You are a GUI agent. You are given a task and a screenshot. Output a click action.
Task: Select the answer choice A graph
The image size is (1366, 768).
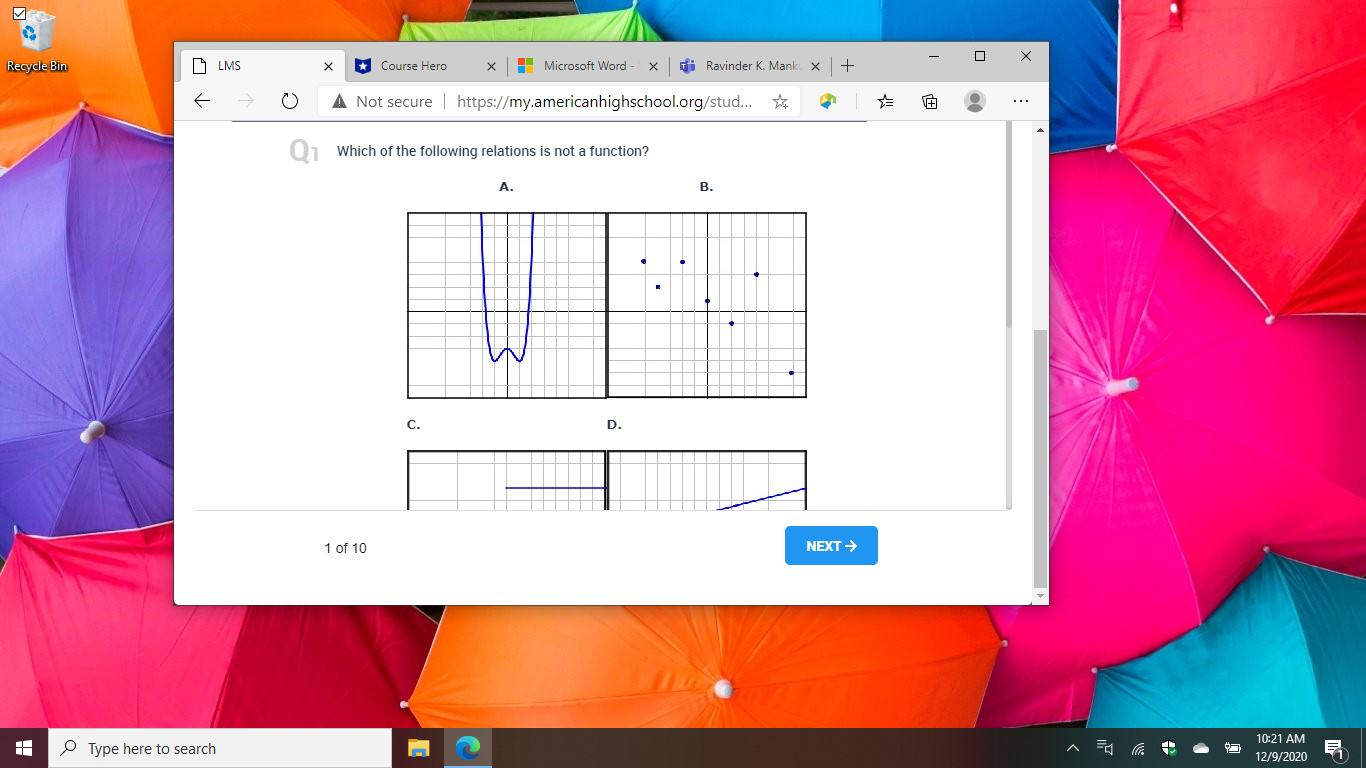(506, 305)
